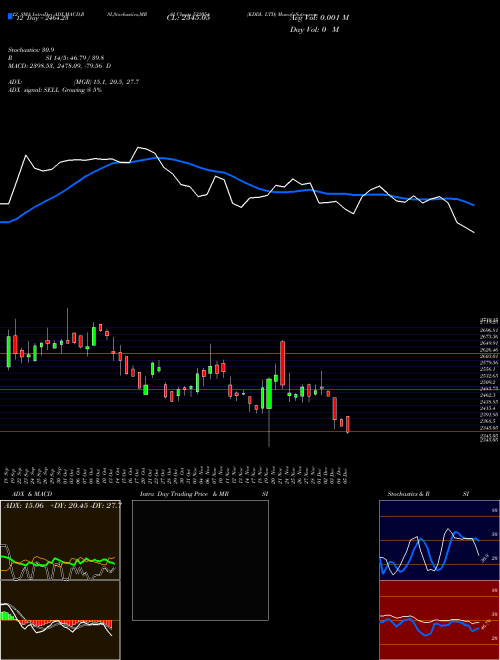The width and height of the screenshot is (500, 660).
Task: Click the empty Intra Day Trading chart box
Action: (200, 560)
